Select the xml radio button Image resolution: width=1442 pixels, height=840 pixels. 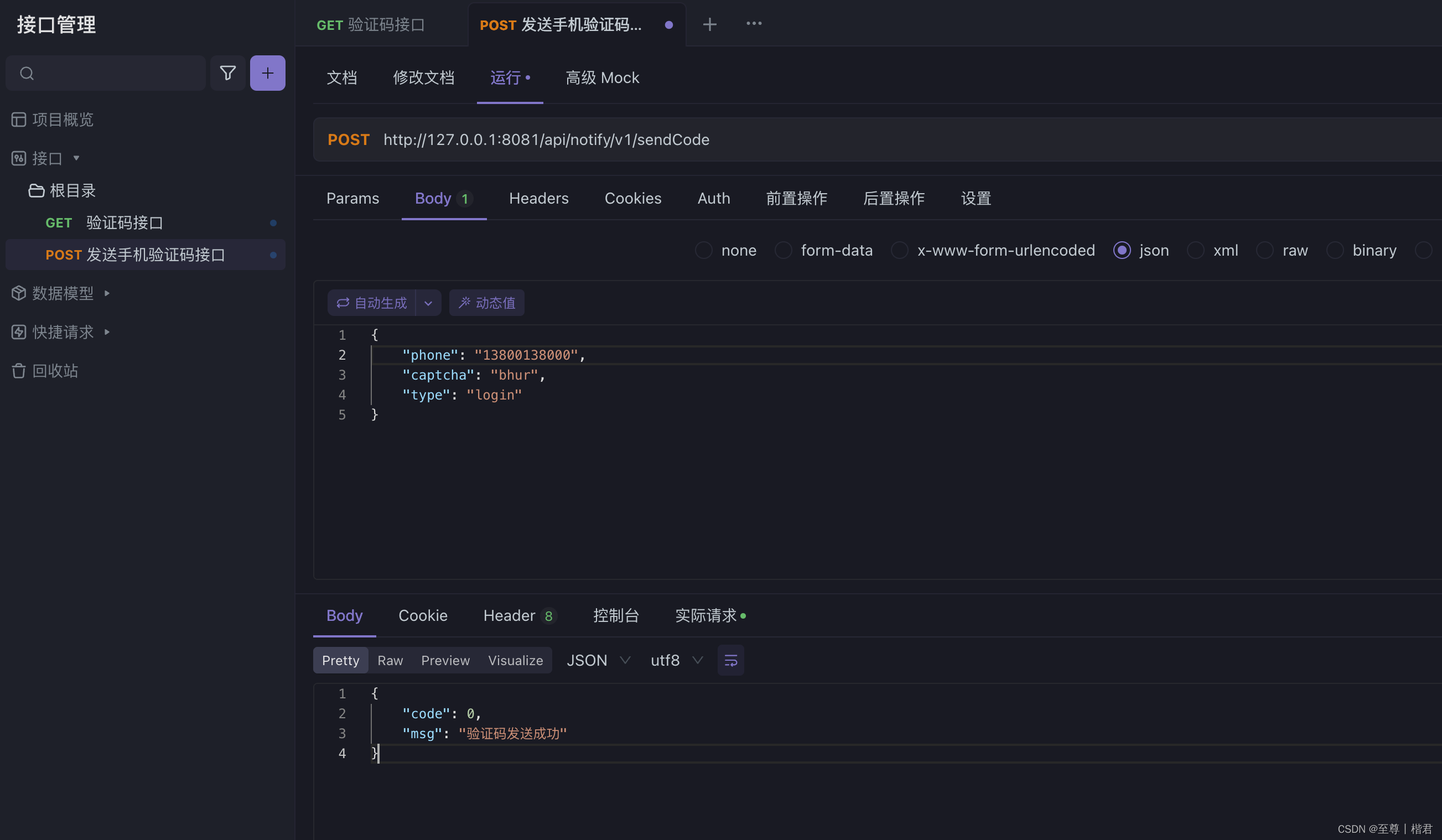coord(1195,250)
